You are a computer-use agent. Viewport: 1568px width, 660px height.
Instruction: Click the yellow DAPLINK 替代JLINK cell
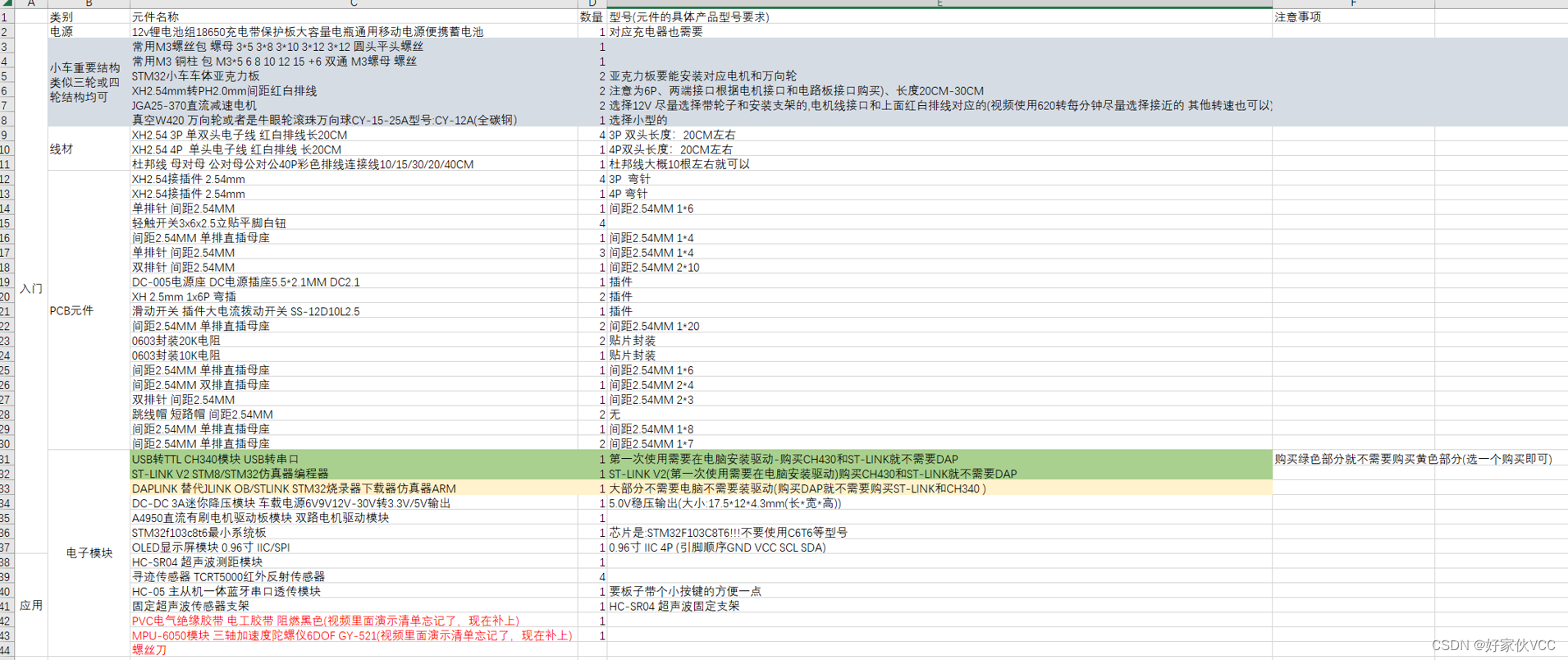tap(354, 488)
